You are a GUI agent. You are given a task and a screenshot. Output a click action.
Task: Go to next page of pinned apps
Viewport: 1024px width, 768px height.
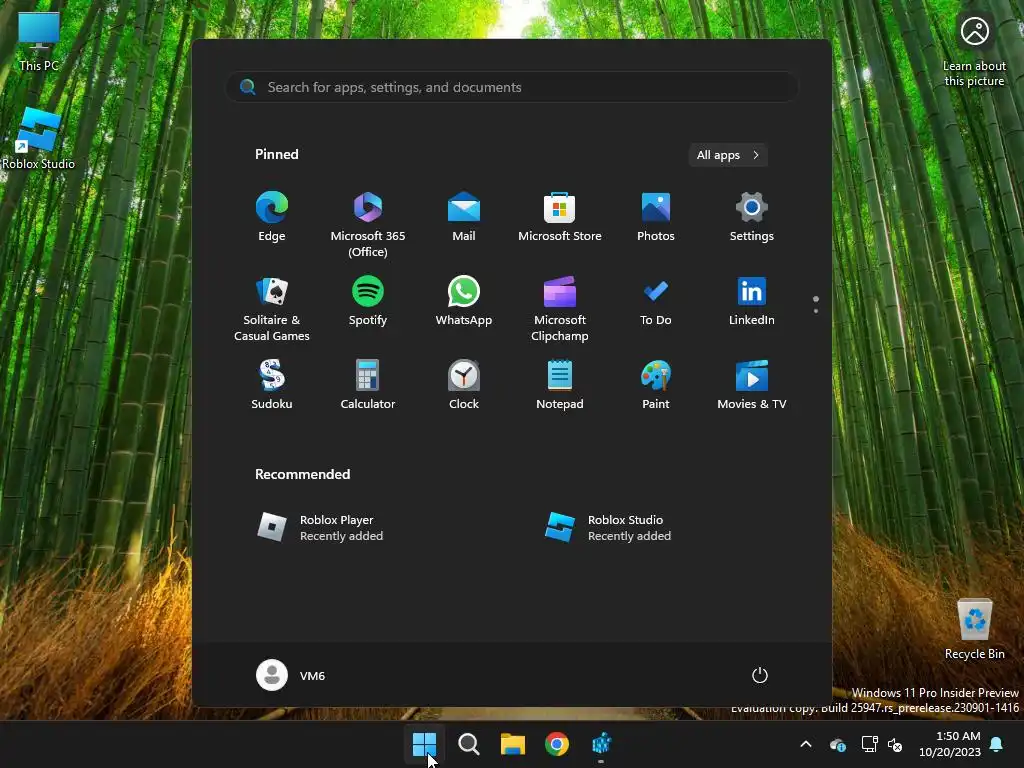pyautogui.click(x=816, y=311)
